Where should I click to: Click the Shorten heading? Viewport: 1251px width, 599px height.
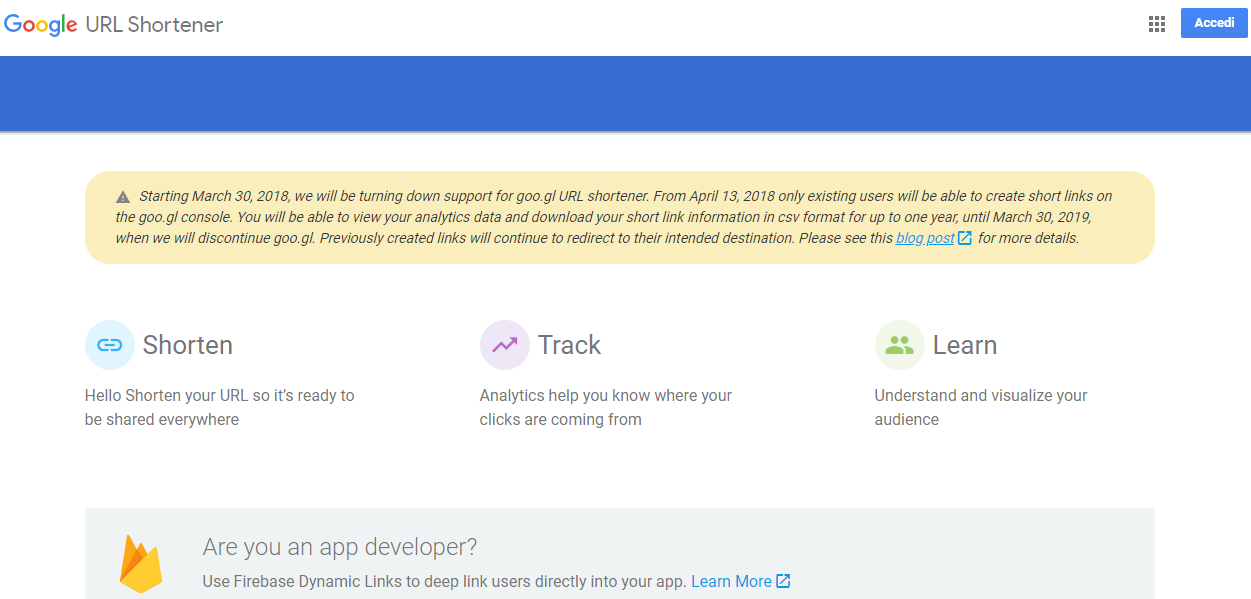click(188, 345)
